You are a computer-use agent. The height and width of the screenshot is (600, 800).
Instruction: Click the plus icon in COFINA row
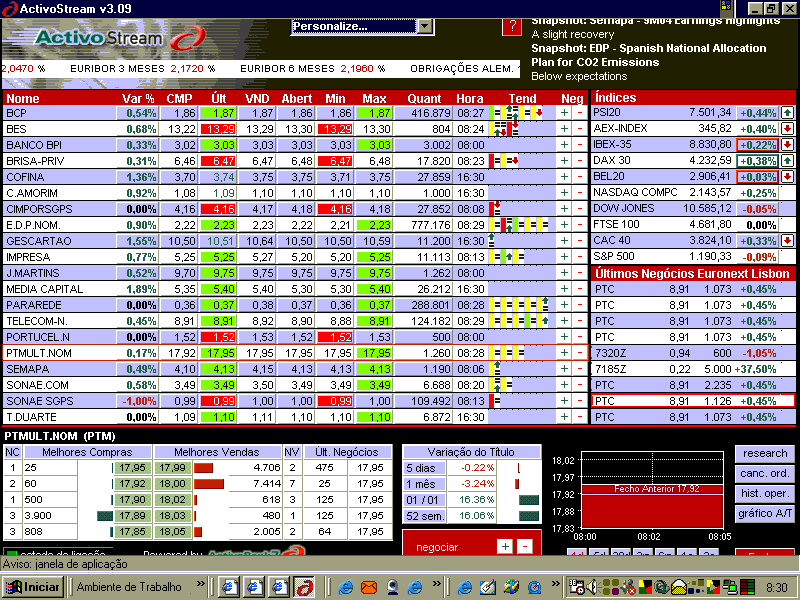coord(564,177)
